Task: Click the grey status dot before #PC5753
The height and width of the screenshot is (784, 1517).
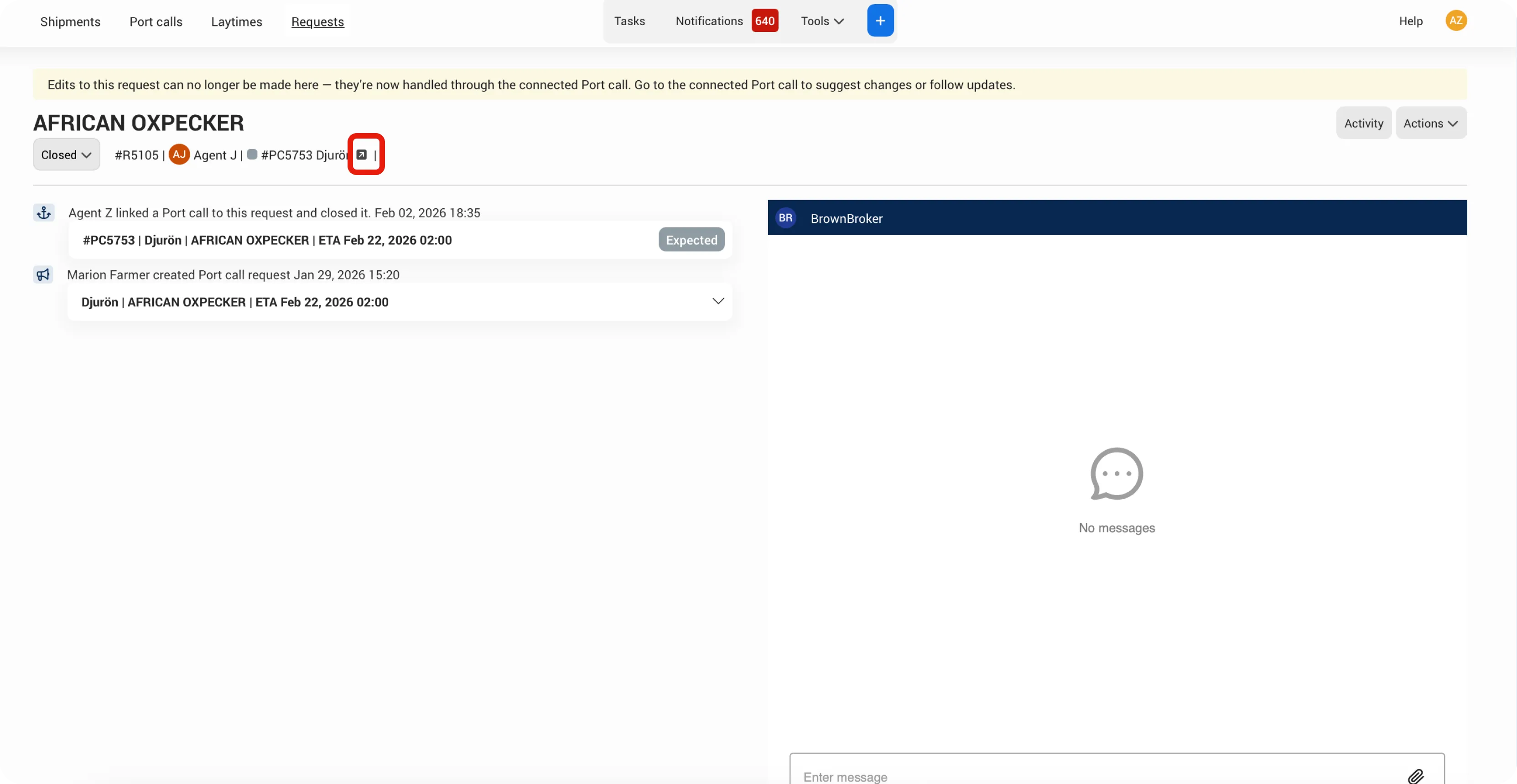Action: point(252,154)
